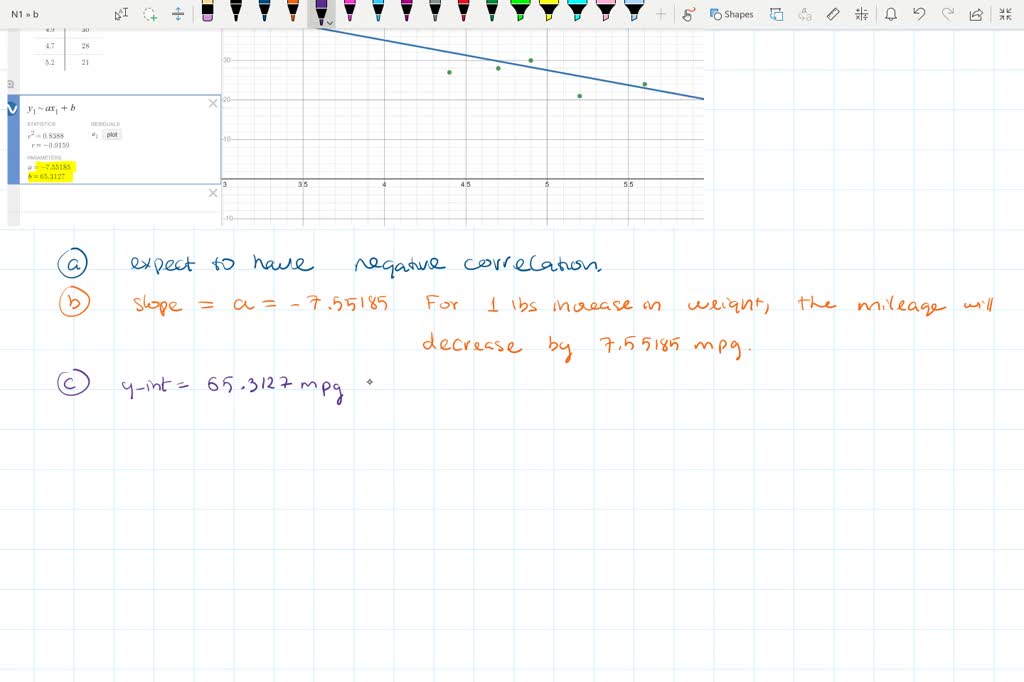Open the purple pen options chevron

330,22
